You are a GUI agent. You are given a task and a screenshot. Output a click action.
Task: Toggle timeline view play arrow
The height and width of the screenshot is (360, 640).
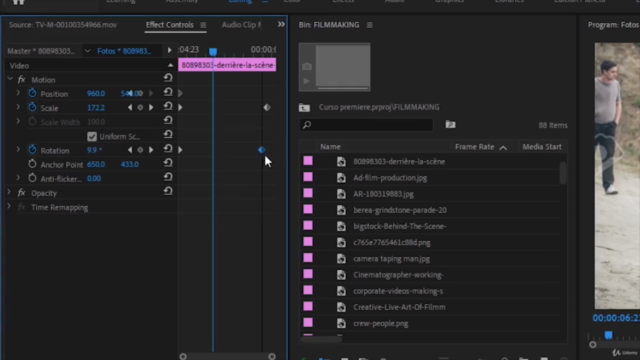click(x=169, y=50)
